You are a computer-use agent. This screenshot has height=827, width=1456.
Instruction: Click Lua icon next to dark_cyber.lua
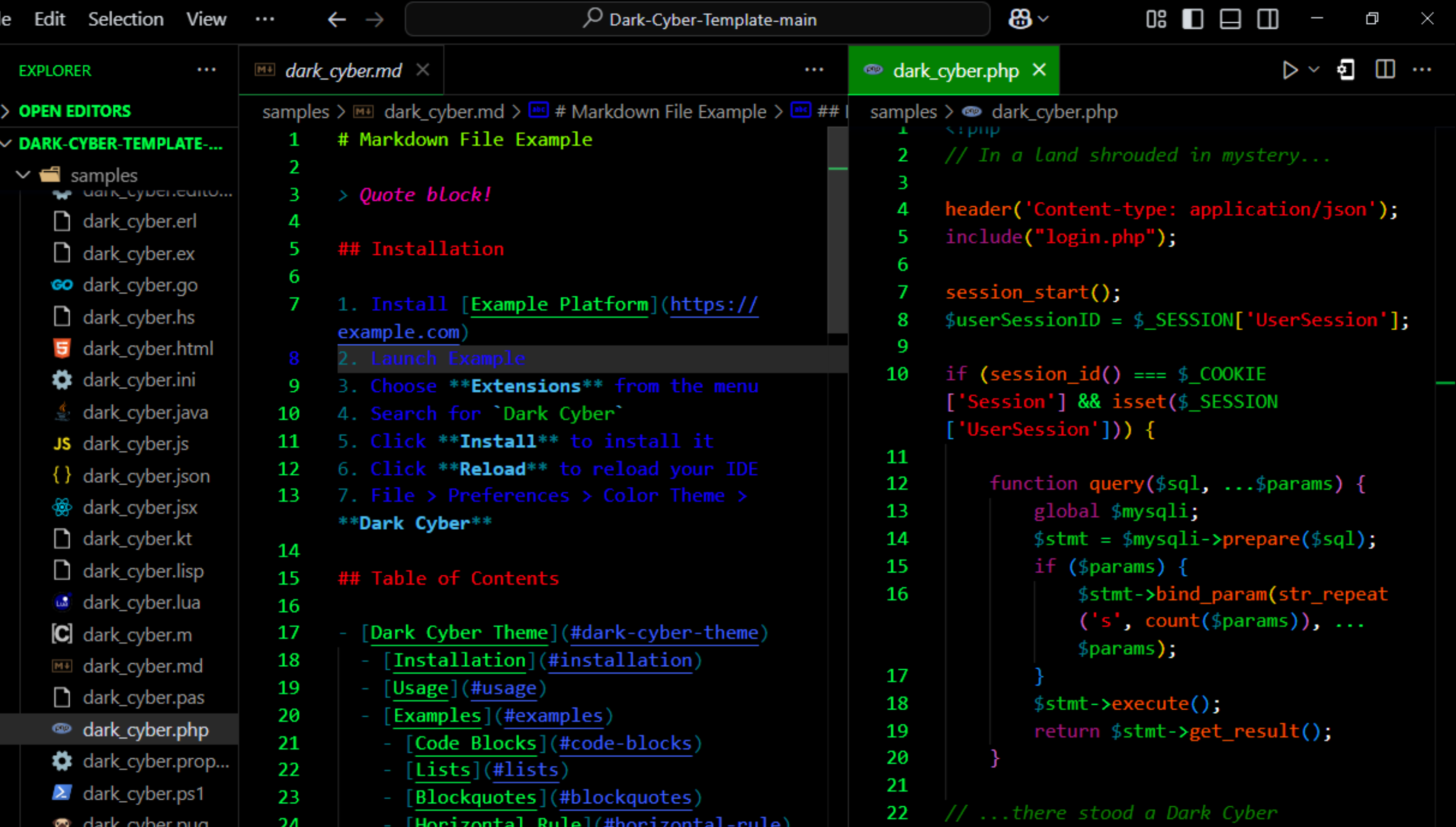62,602
